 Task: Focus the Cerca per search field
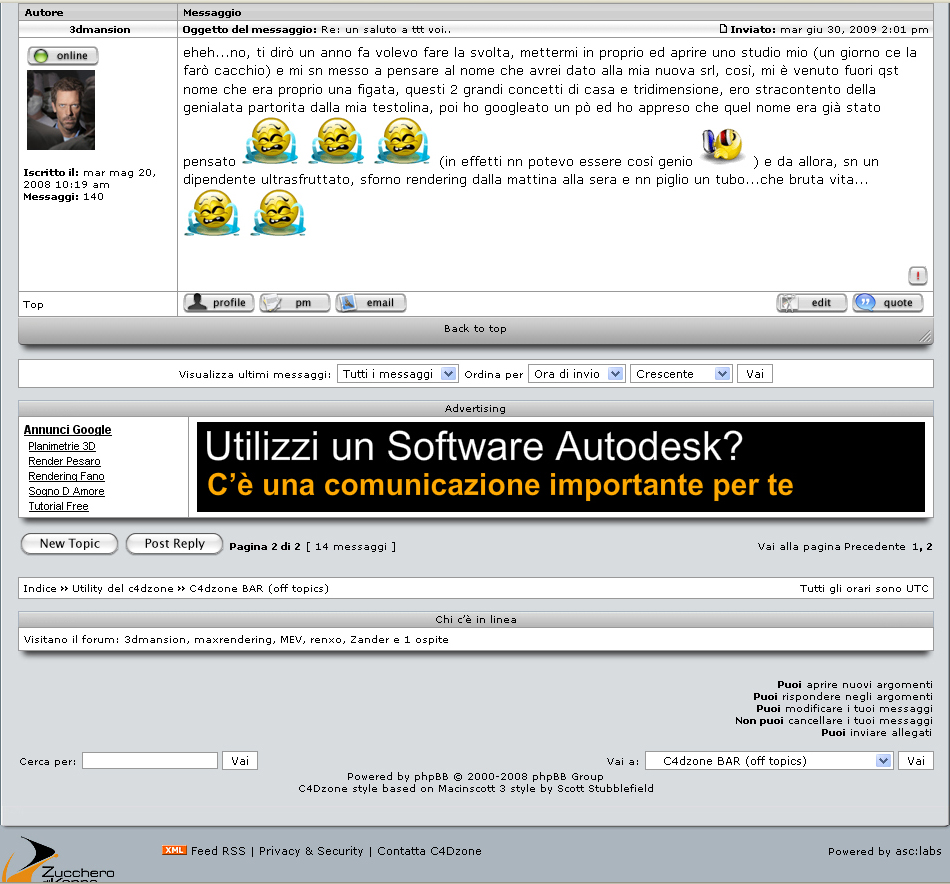tap(150, 760)
